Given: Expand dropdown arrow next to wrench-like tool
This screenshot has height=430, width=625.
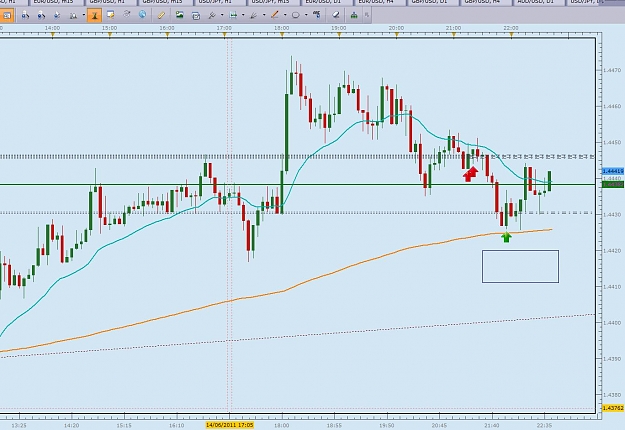Looking at the screenshot, I should pyautogui.click(x=222, y=16).
